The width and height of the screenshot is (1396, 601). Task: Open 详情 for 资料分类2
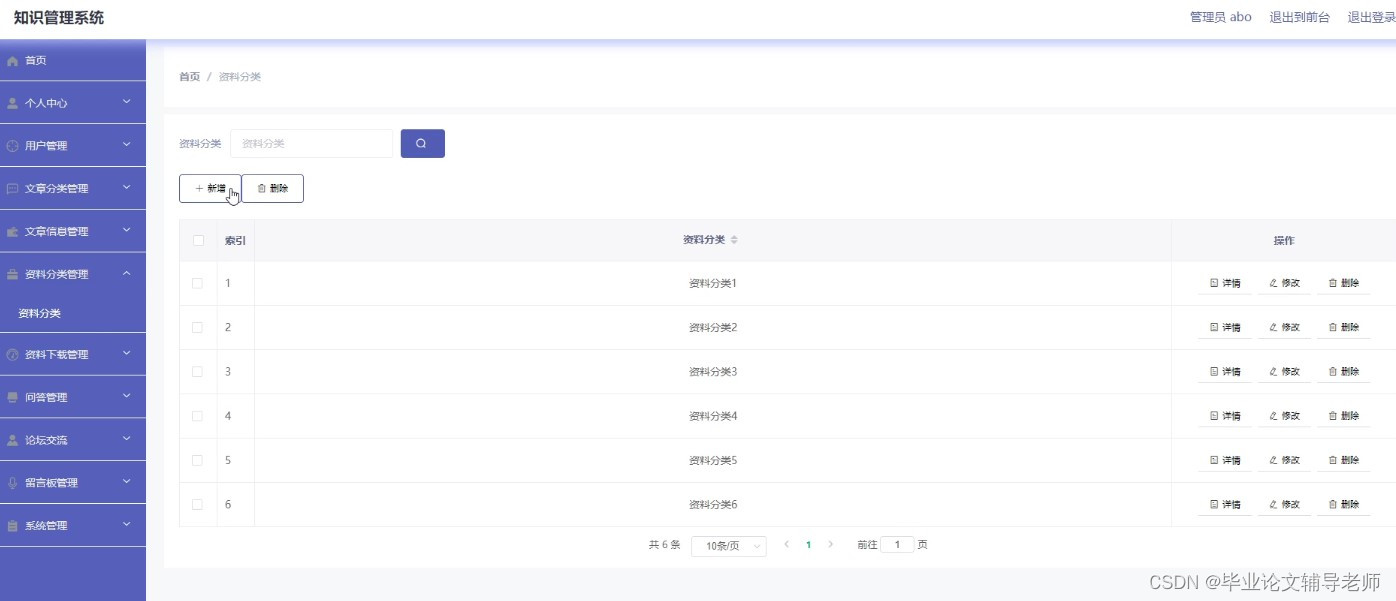[1225, 327]
